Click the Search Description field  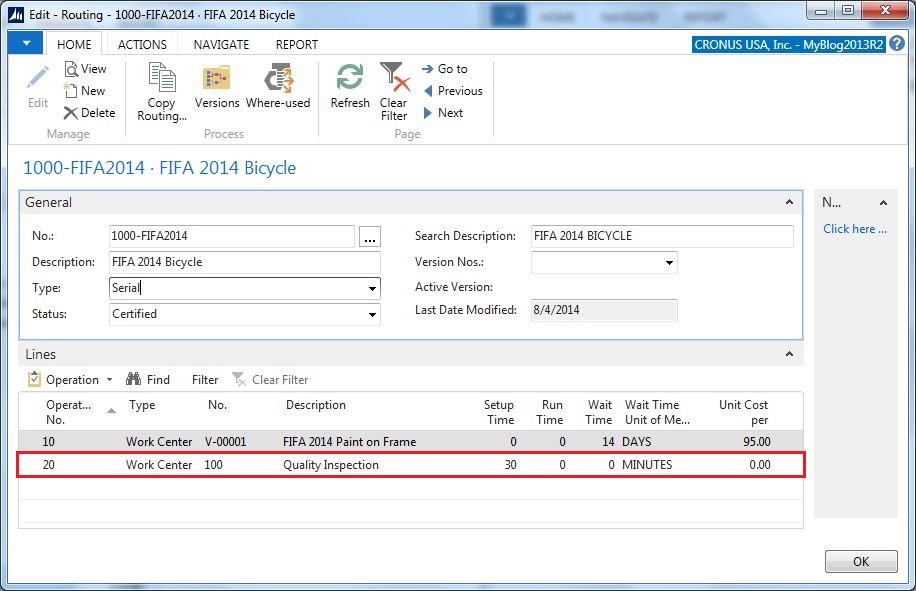tap(662, 236)
